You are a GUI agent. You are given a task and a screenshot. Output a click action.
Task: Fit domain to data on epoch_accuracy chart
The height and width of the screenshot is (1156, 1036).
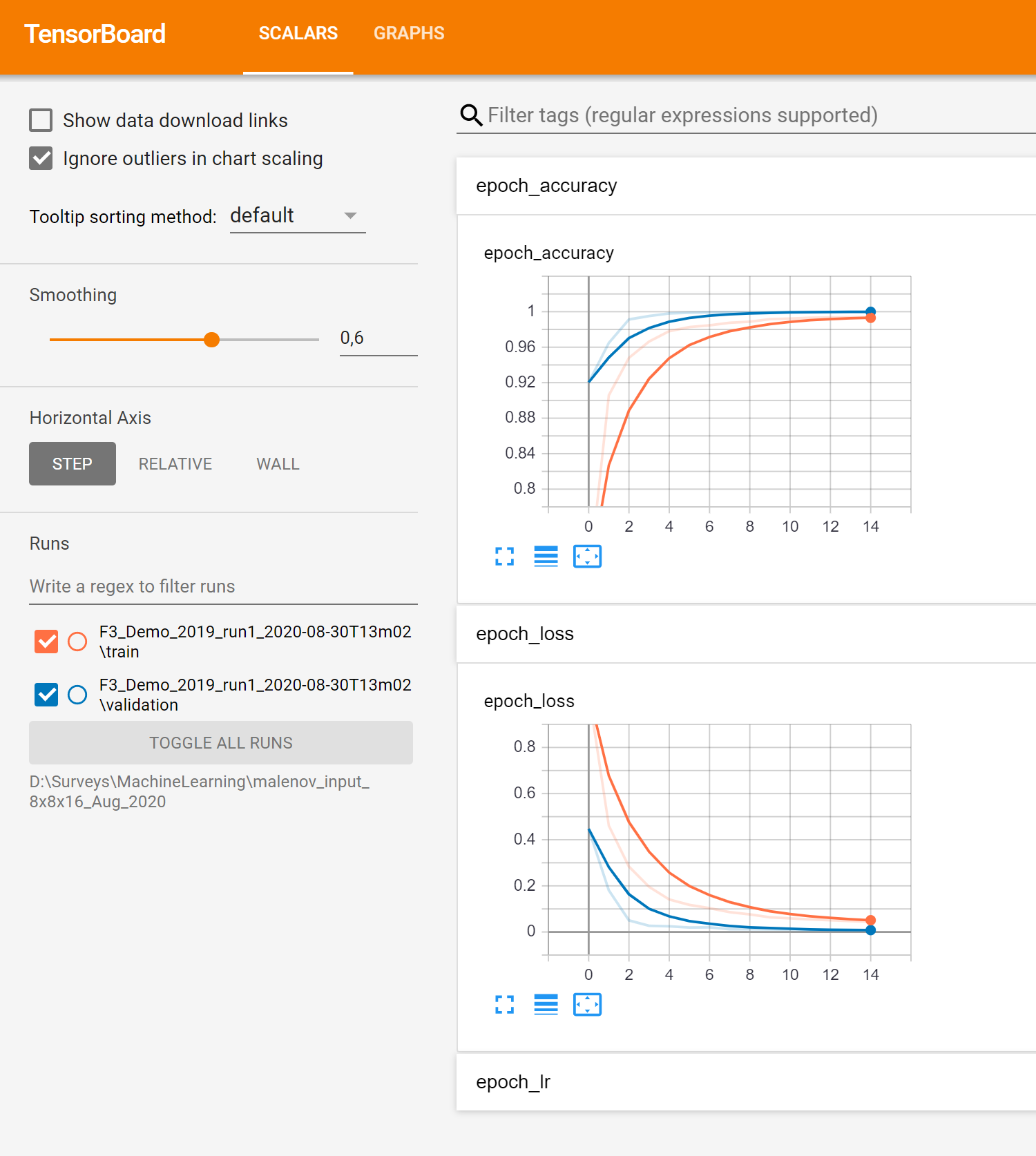coord(587,556)
